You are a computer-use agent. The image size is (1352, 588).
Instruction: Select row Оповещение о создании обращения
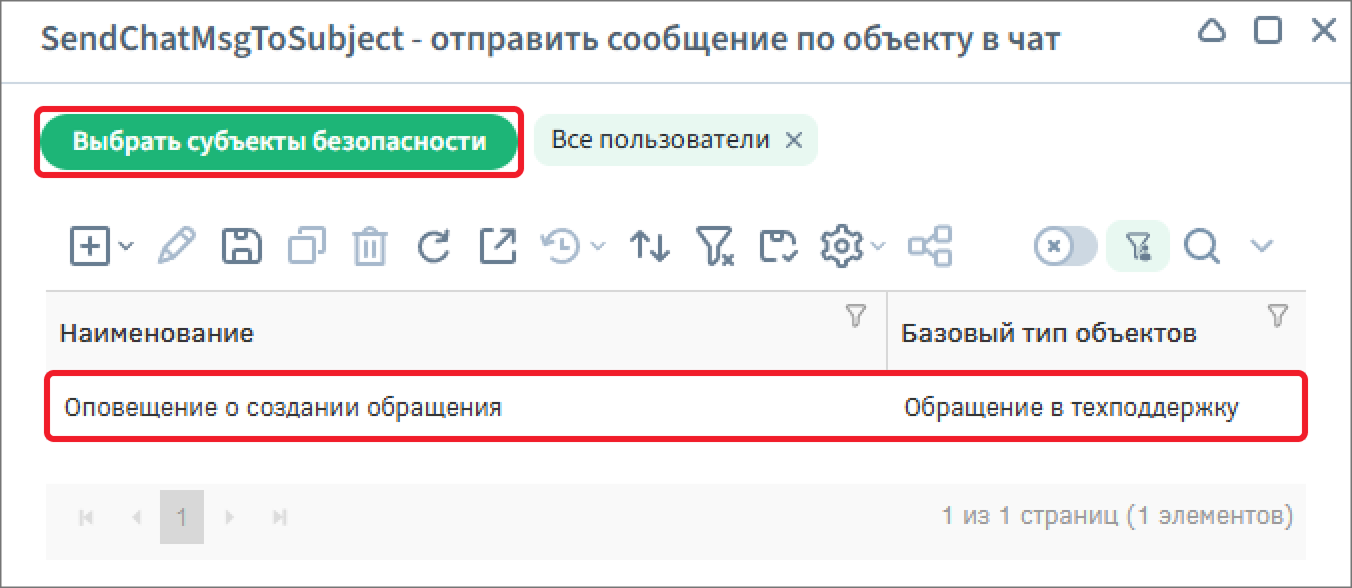(676, 406)
